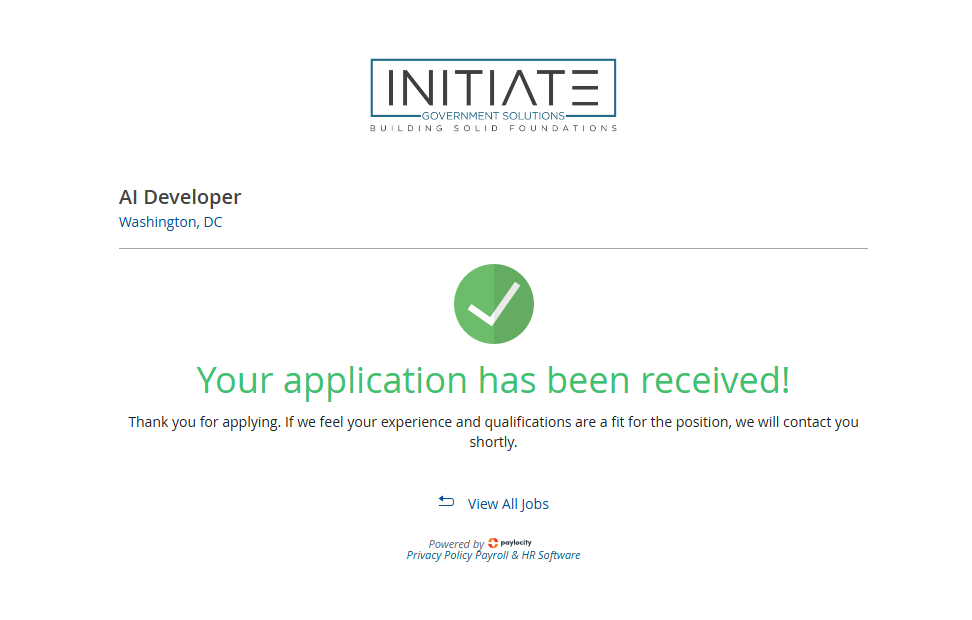The width and height of the screenshot is (972, 620).
Task: Click the AI Developer job title
Action: pos(180,197)
